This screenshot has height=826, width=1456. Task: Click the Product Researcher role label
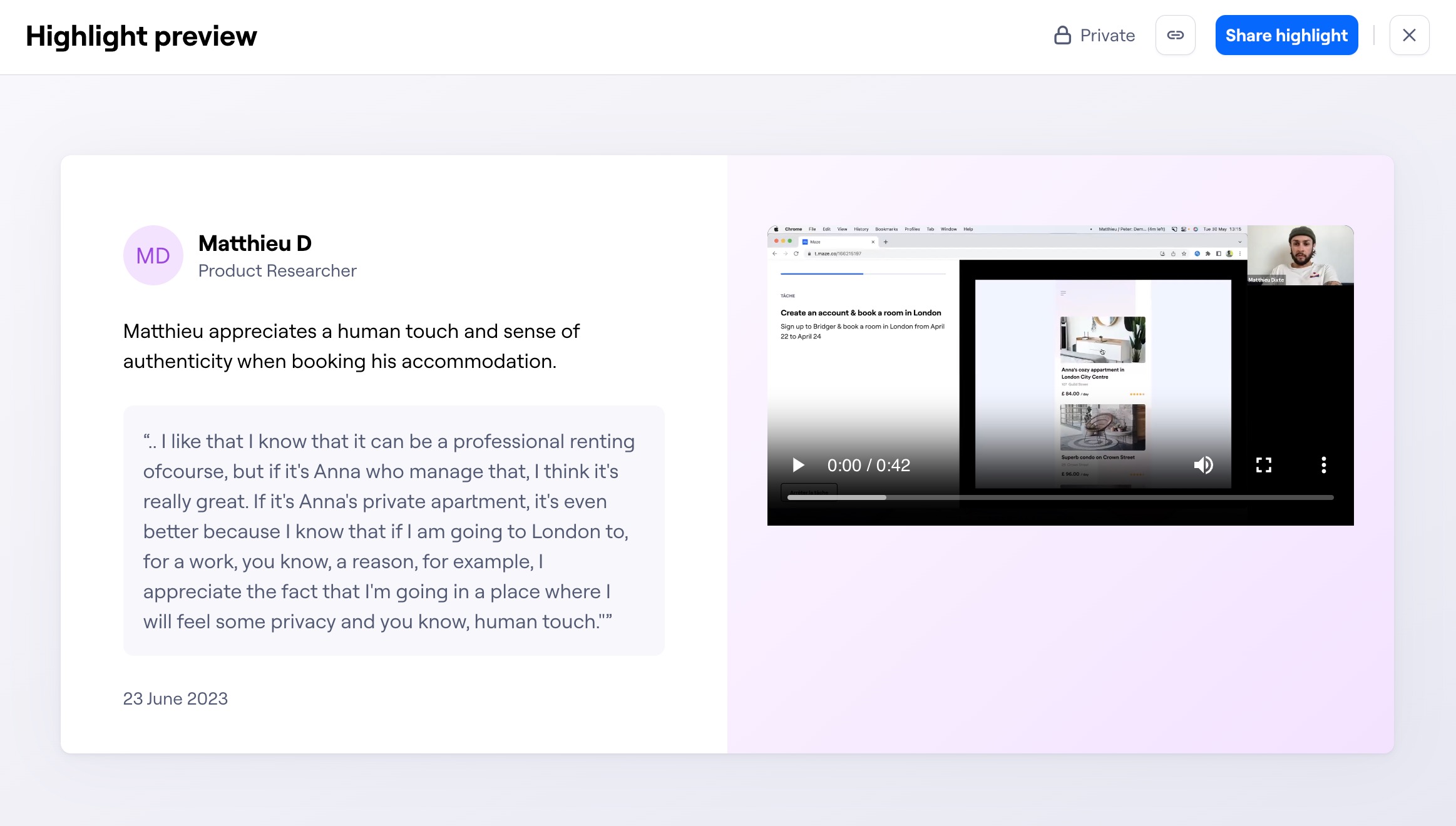pyautogui.click(x=277, y=271)
